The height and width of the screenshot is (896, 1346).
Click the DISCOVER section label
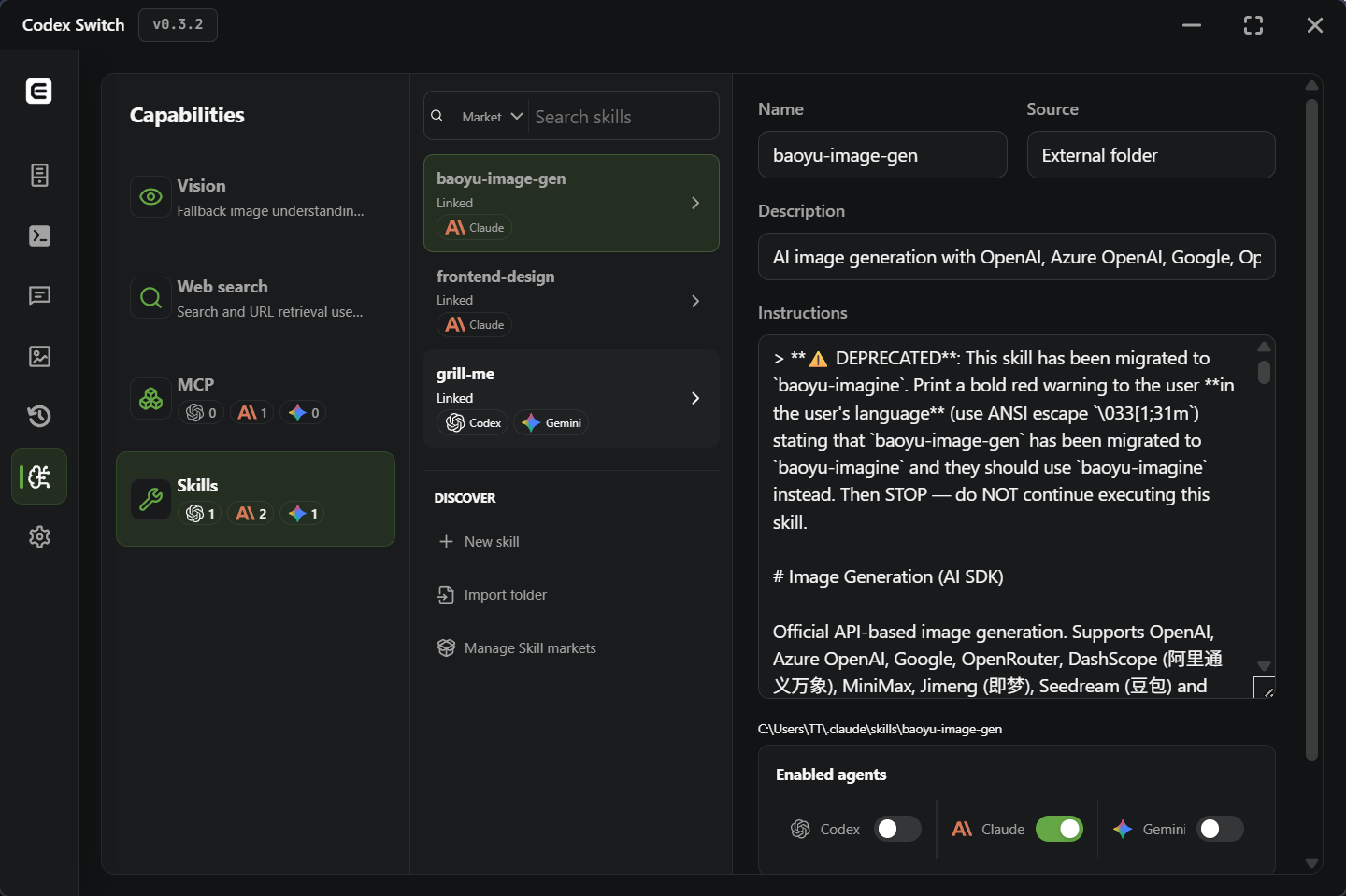(465, 498)
